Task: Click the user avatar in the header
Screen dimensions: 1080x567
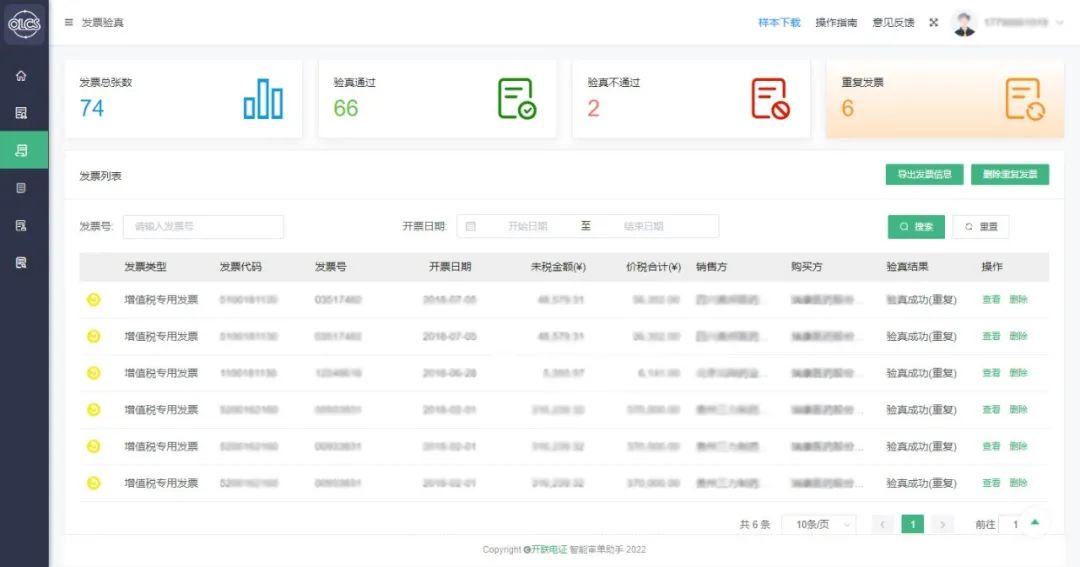Action: (964, 22)
